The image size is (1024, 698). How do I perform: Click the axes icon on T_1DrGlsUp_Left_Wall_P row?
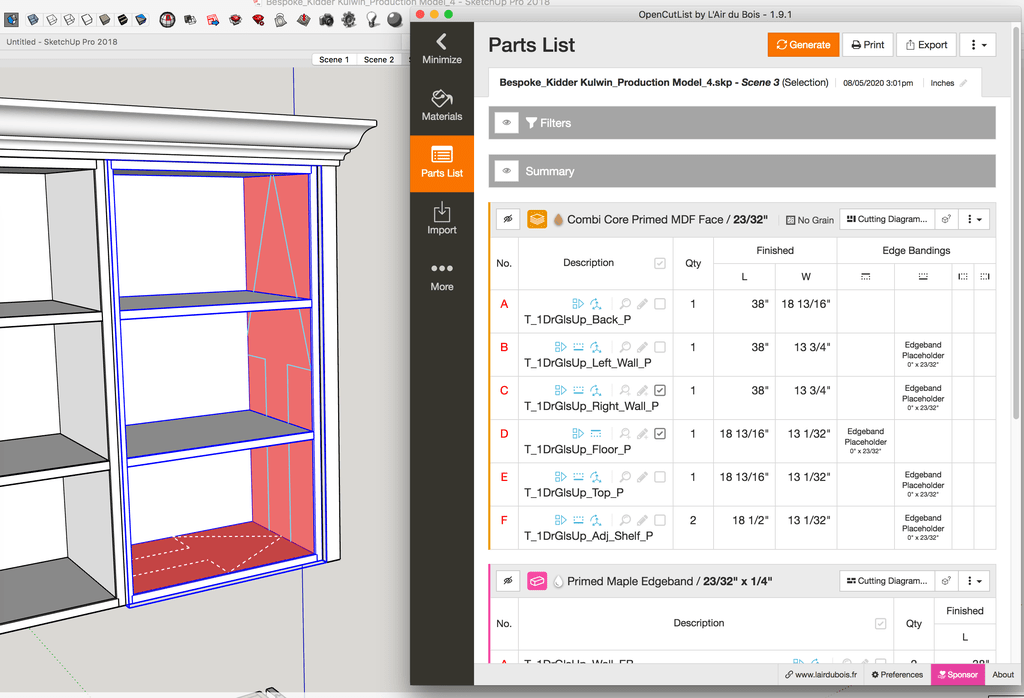pyautogui.click(x=596, y=347)
